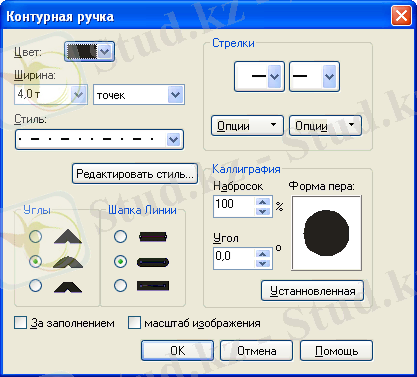Click the mitered corner shape icon
Screen dimensions: 417x377
(68, 236)
